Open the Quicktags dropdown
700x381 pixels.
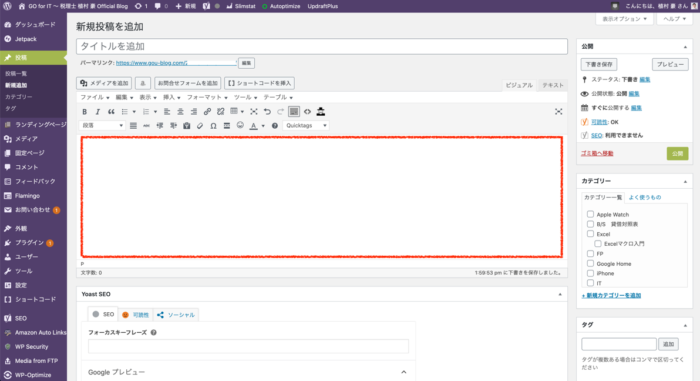pyautogui.click(x=306, y=126)
